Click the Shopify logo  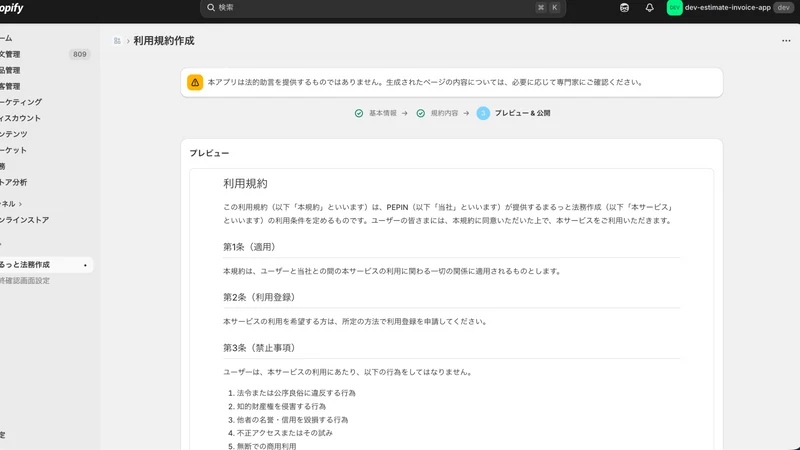pyautogui.click(x=11, y=8)
